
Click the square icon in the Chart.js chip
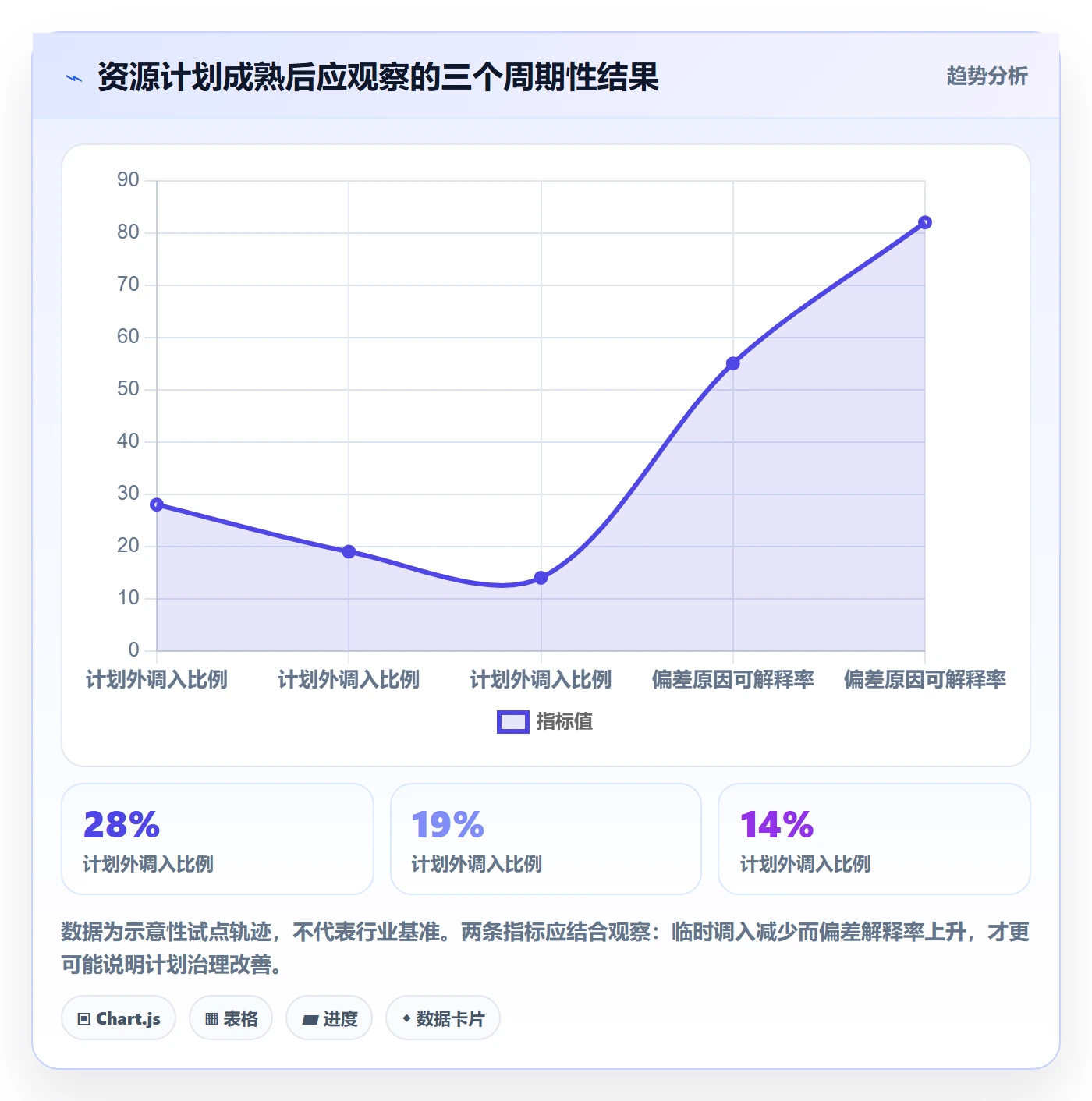84,1019
